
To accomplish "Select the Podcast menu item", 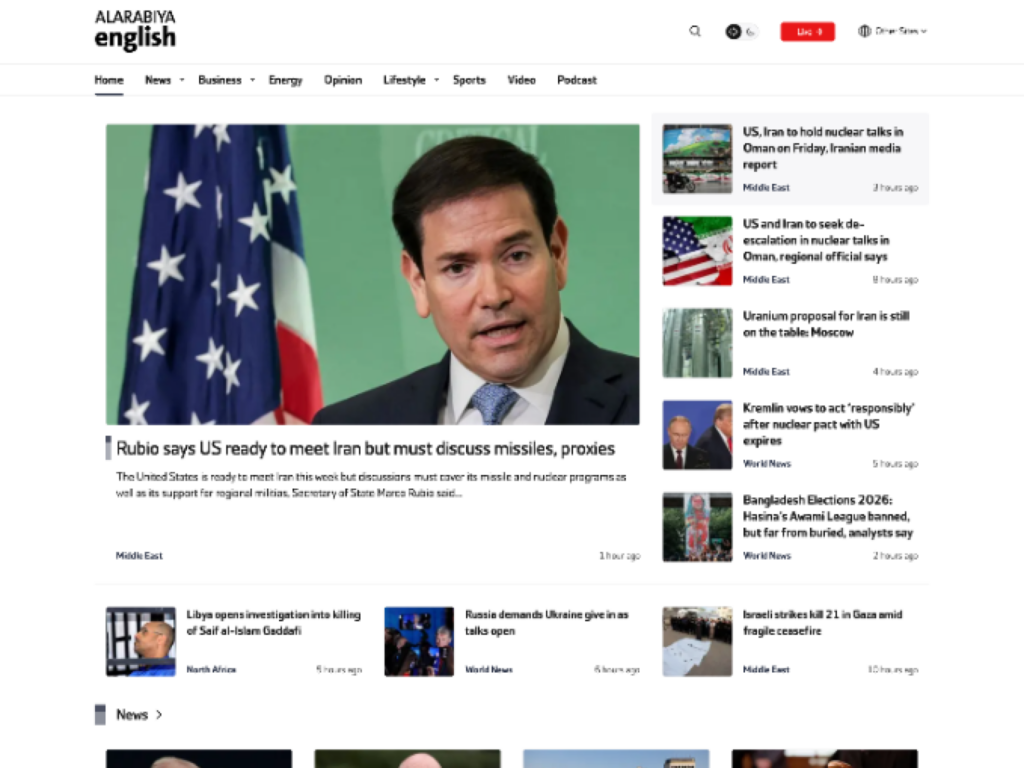I will [x=577, y=80].
